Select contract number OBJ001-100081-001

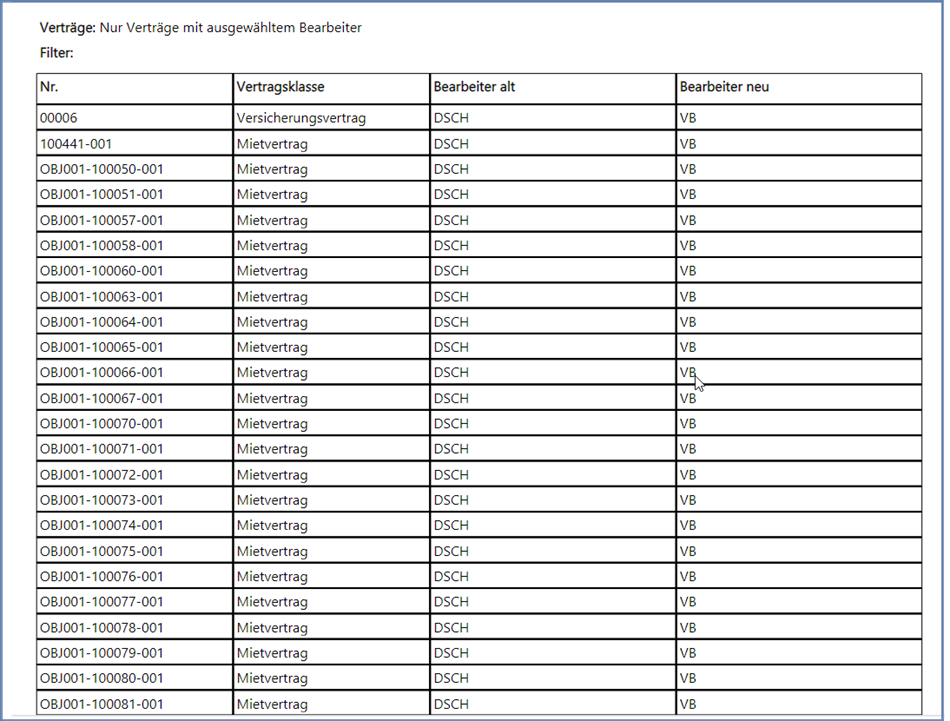click(x=101, y=704)
